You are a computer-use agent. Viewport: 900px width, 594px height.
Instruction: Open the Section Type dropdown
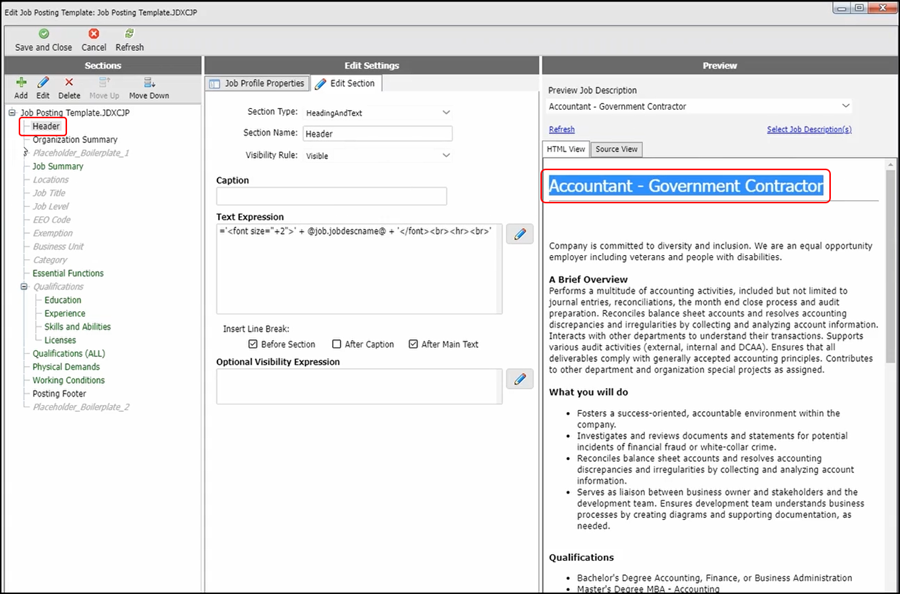446,113
